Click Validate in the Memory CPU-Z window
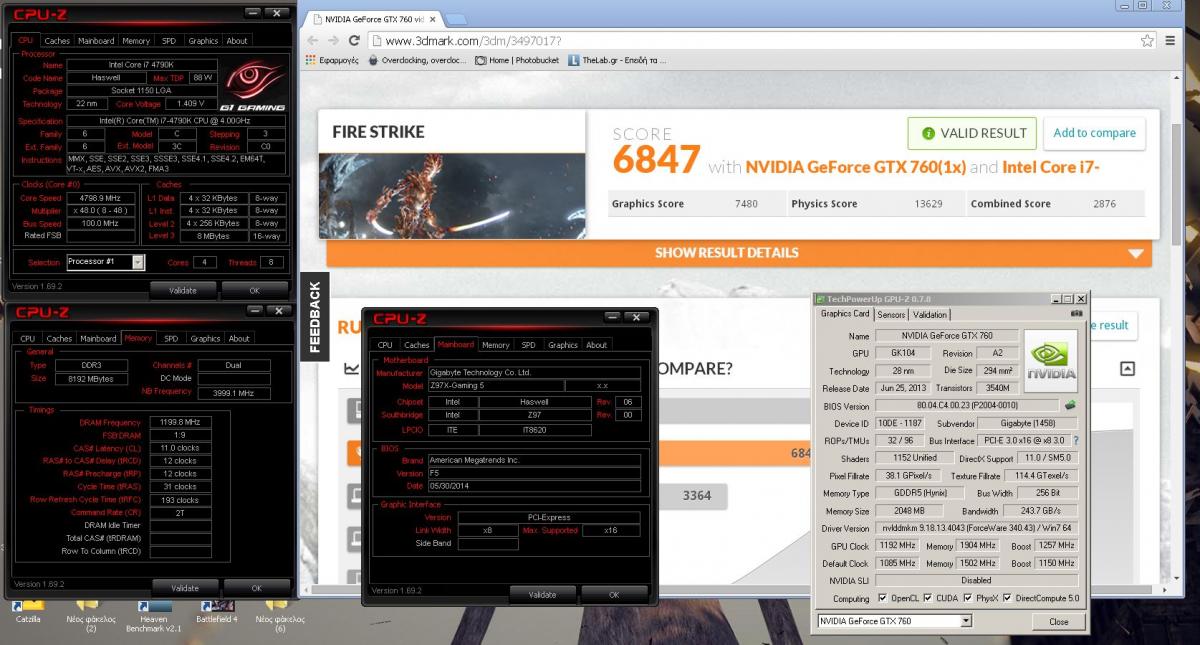The width and height of the screenshot is (1200, 645). (186, 588)
